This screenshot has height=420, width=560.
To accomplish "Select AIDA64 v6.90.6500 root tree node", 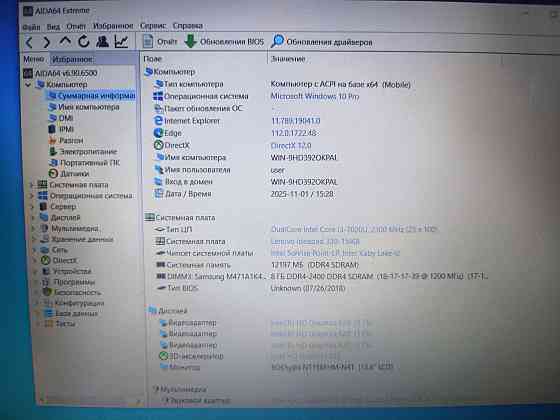I will pos(60,73).
